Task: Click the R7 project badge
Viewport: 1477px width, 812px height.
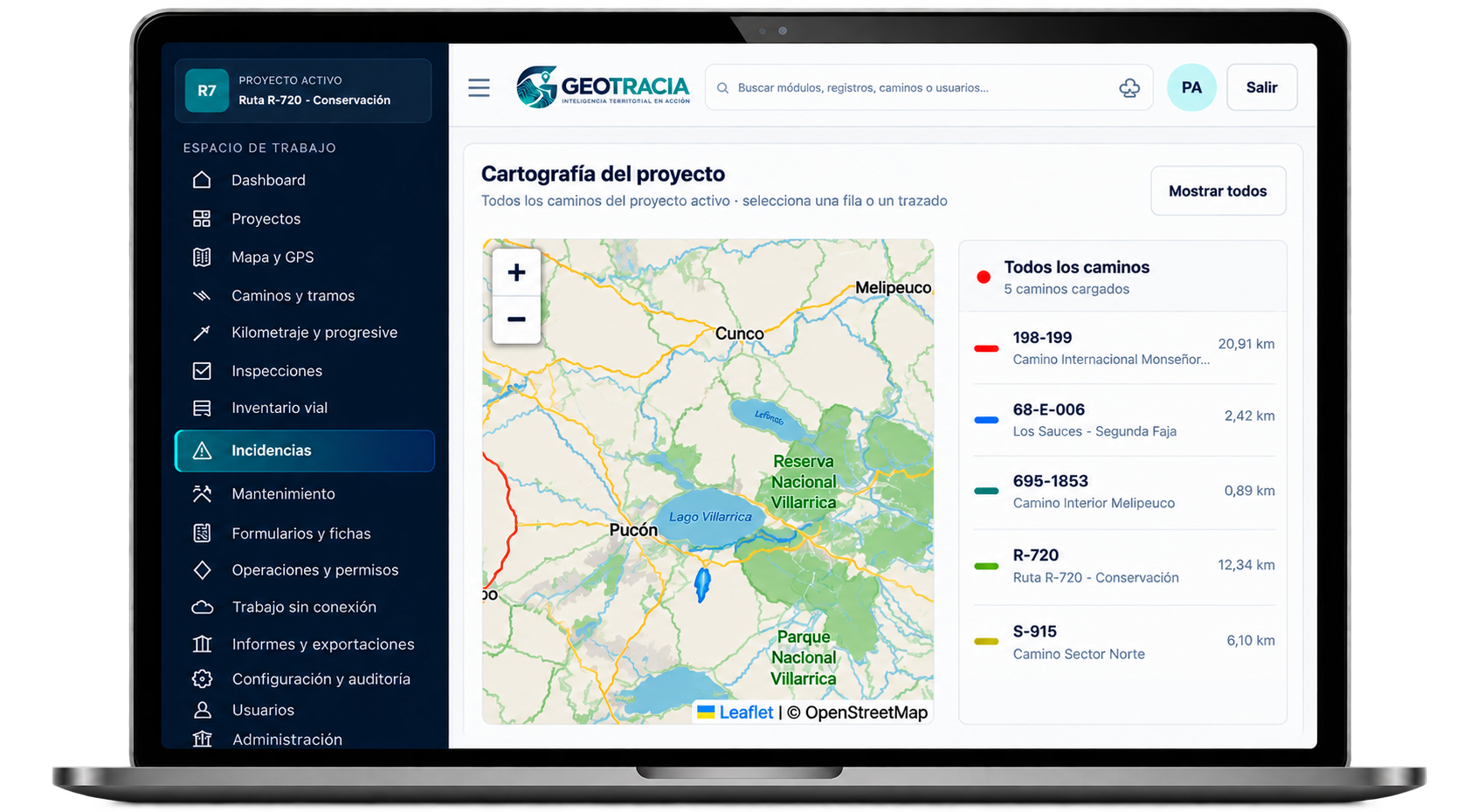Action: (207, 91)
